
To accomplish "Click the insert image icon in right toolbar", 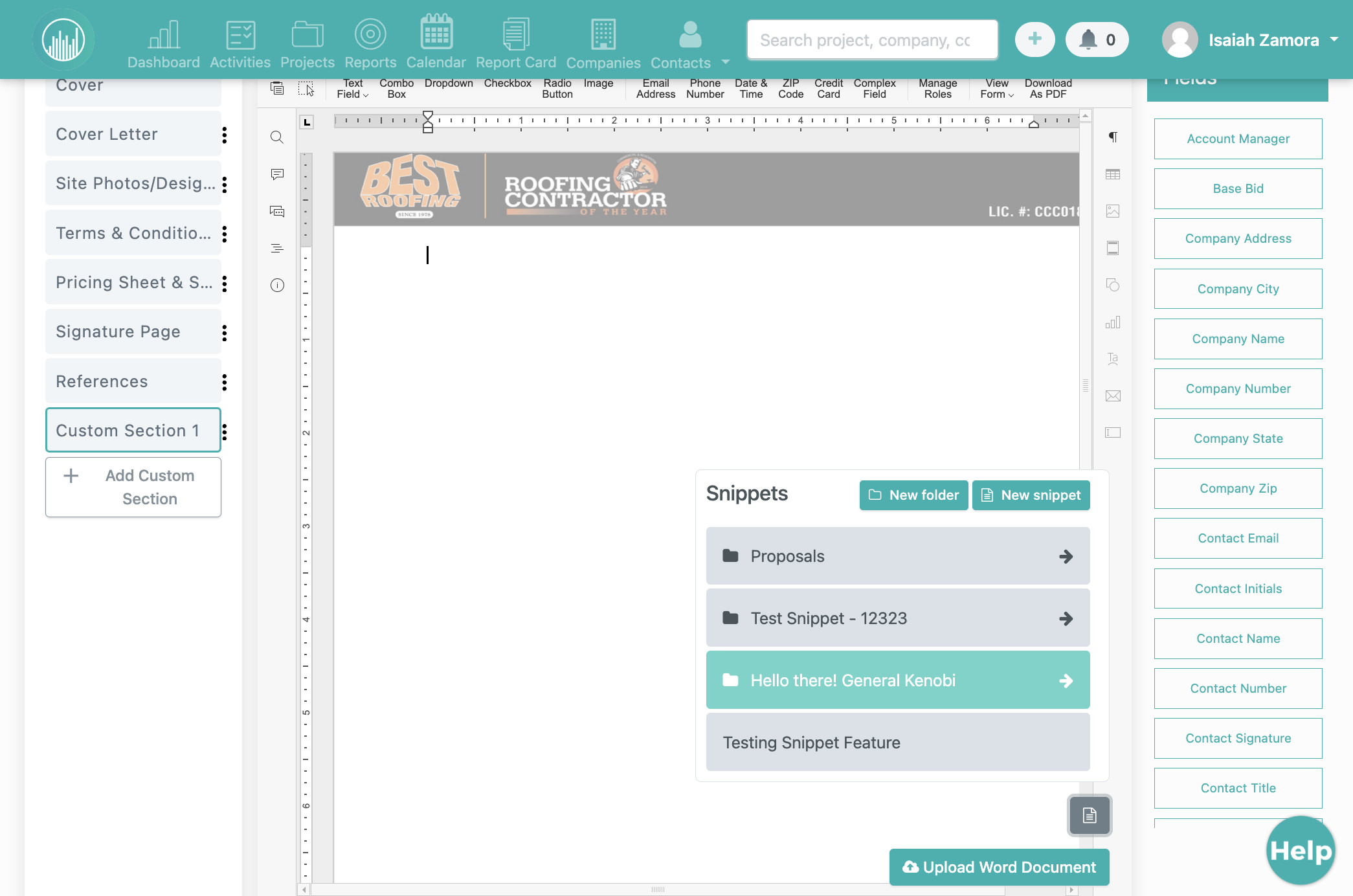I will [1113, 211].
